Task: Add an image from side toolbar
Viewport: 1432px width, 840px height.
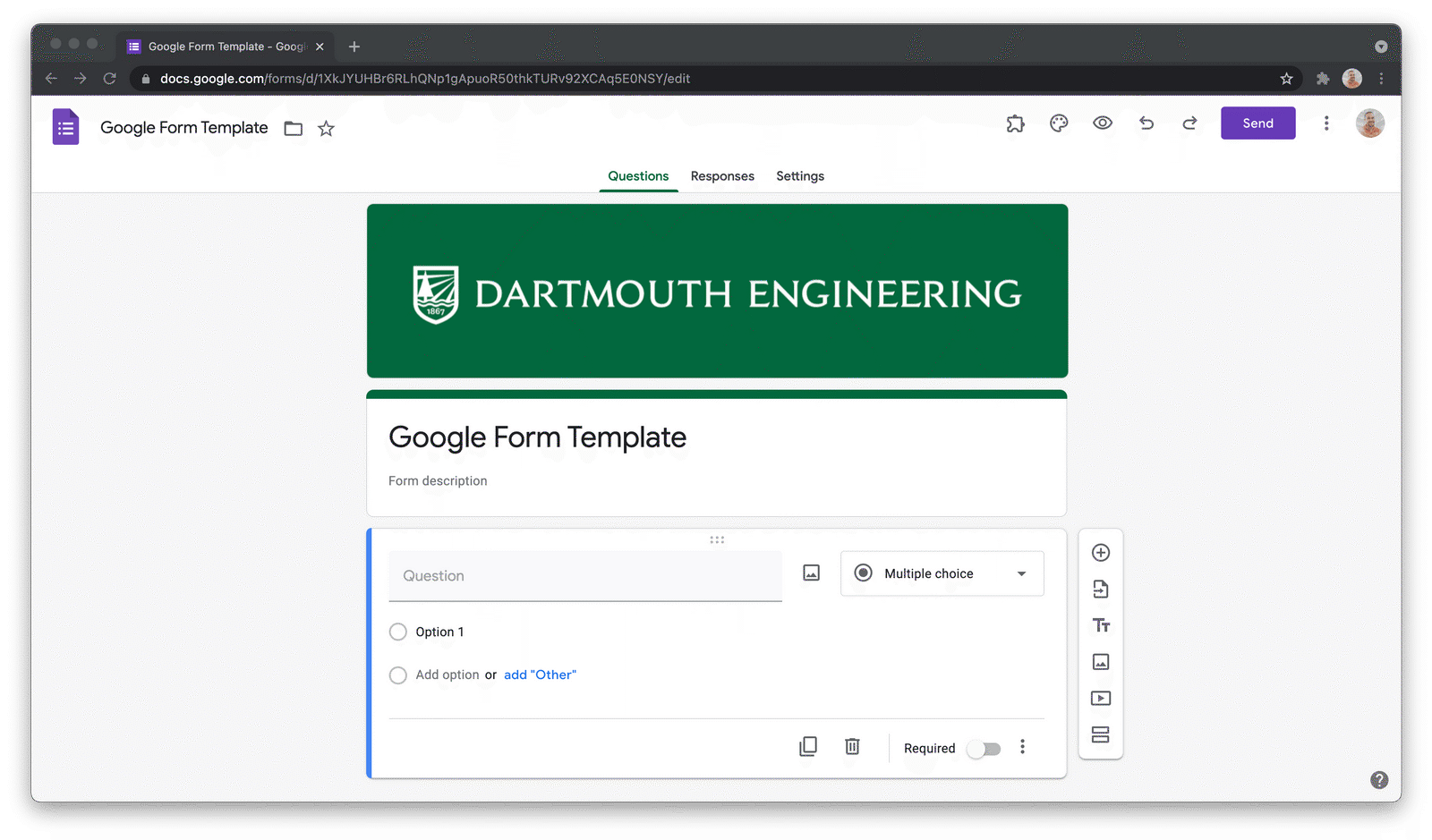Action: 1101,662
